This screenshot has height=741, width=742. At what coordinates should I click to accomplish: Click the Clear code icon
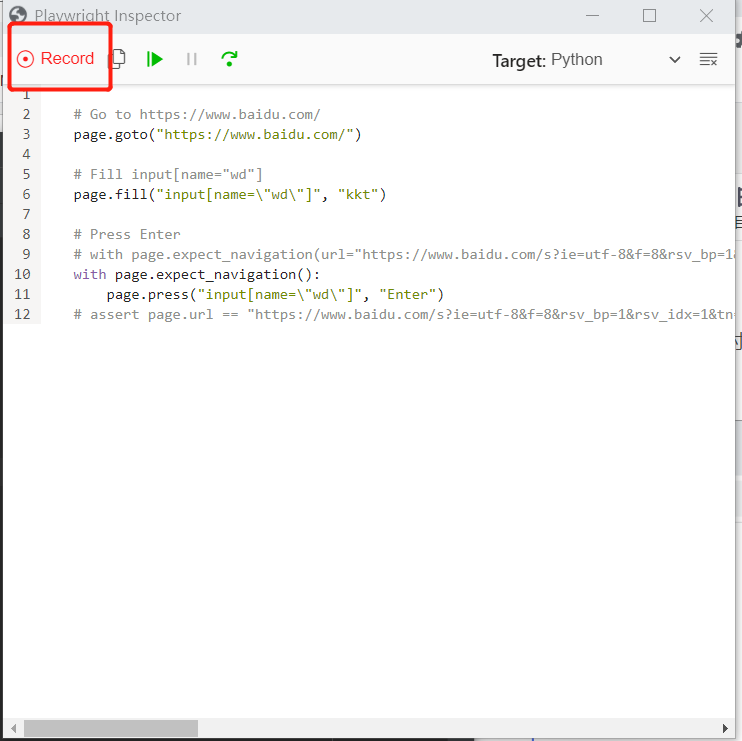pos(708,60)
